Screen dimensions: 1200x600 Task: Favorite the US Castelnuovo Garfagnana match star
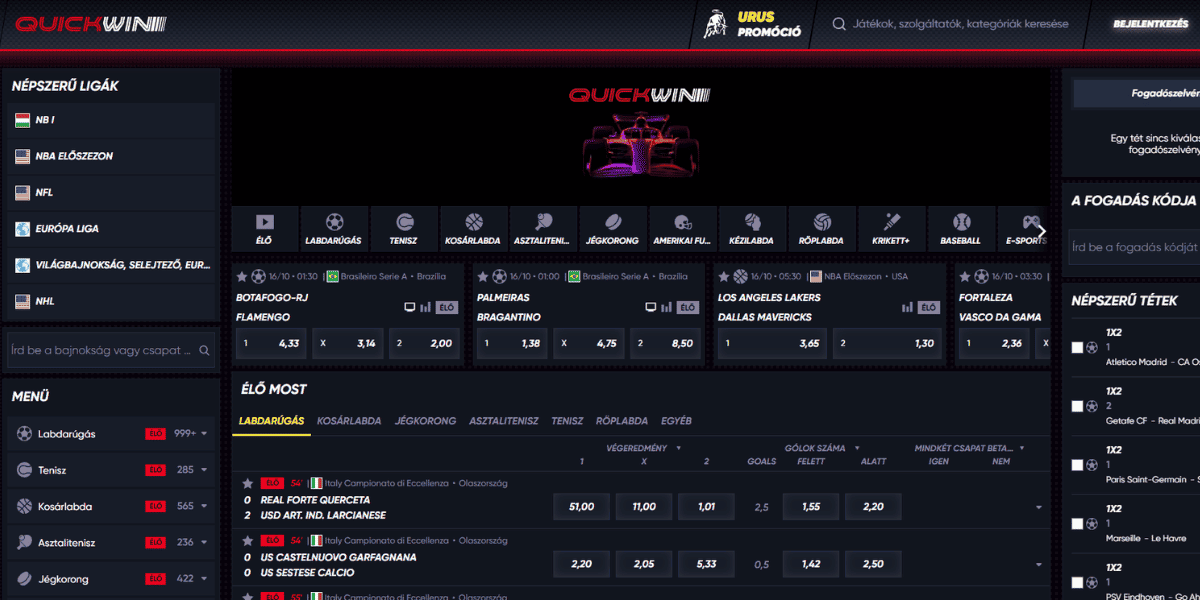(x=247, y=540)
